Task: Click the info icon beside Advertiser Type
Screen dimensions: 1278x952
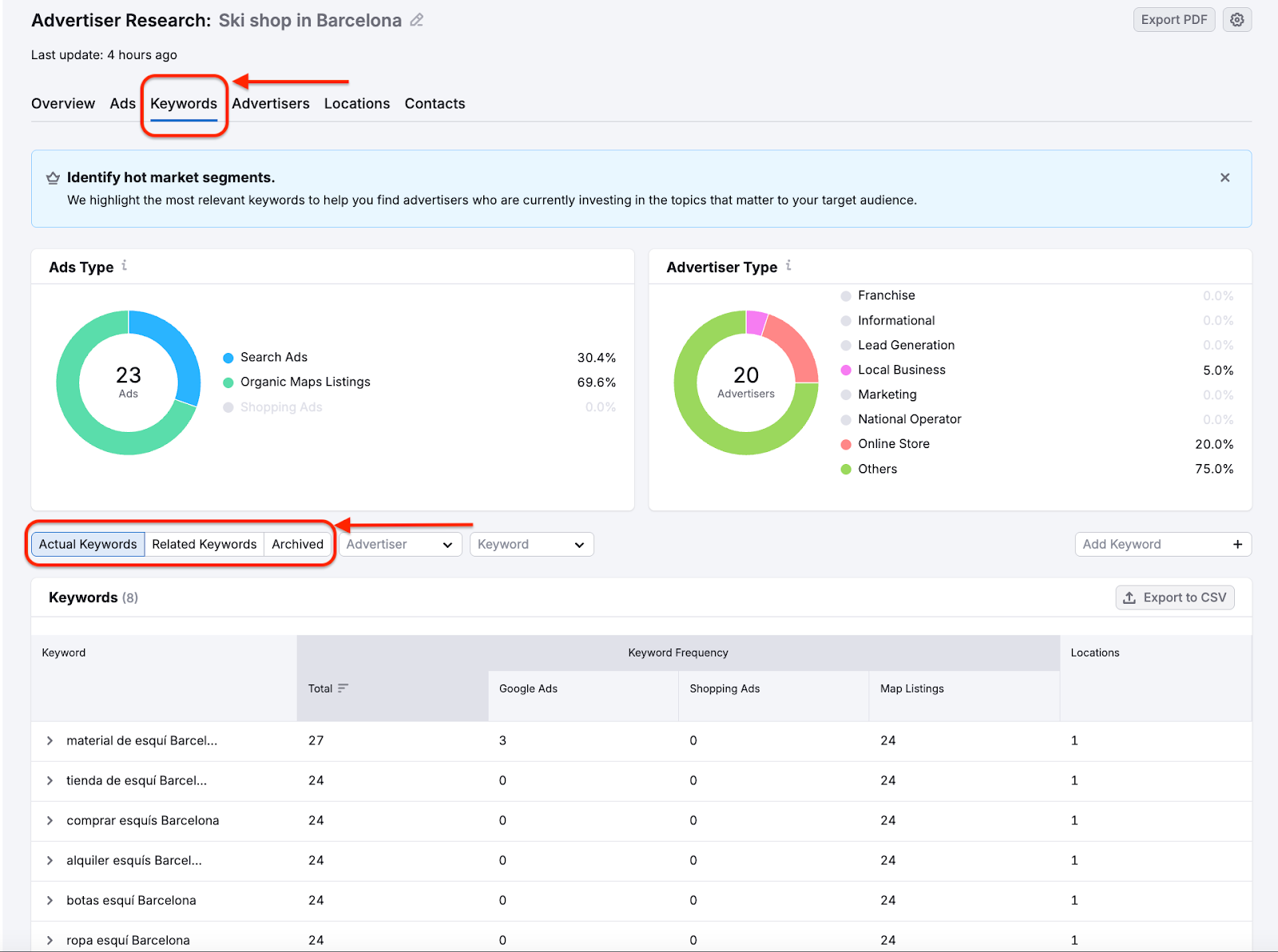Action: click(788, 267)
